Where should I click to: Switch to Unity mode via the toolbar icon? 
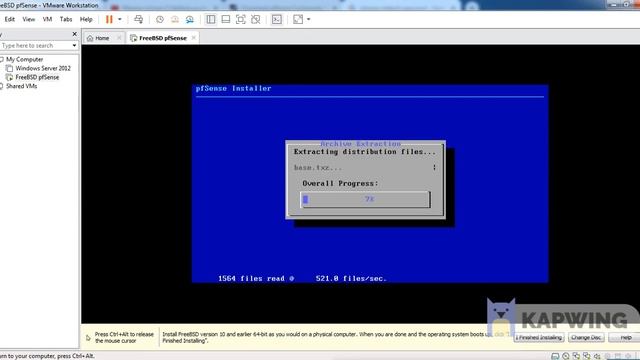(256, 19)
